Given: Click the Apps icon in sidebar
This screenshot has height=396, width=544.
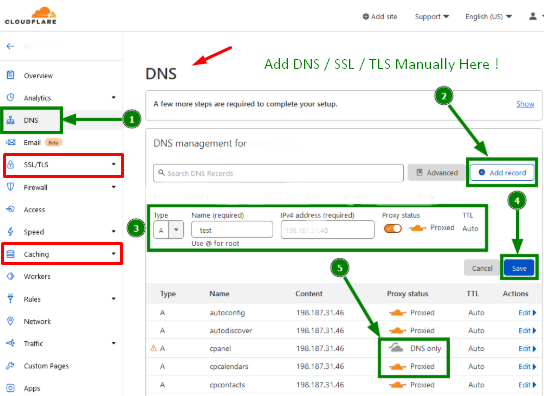Looking at the screenshot, I should [10, 388].
